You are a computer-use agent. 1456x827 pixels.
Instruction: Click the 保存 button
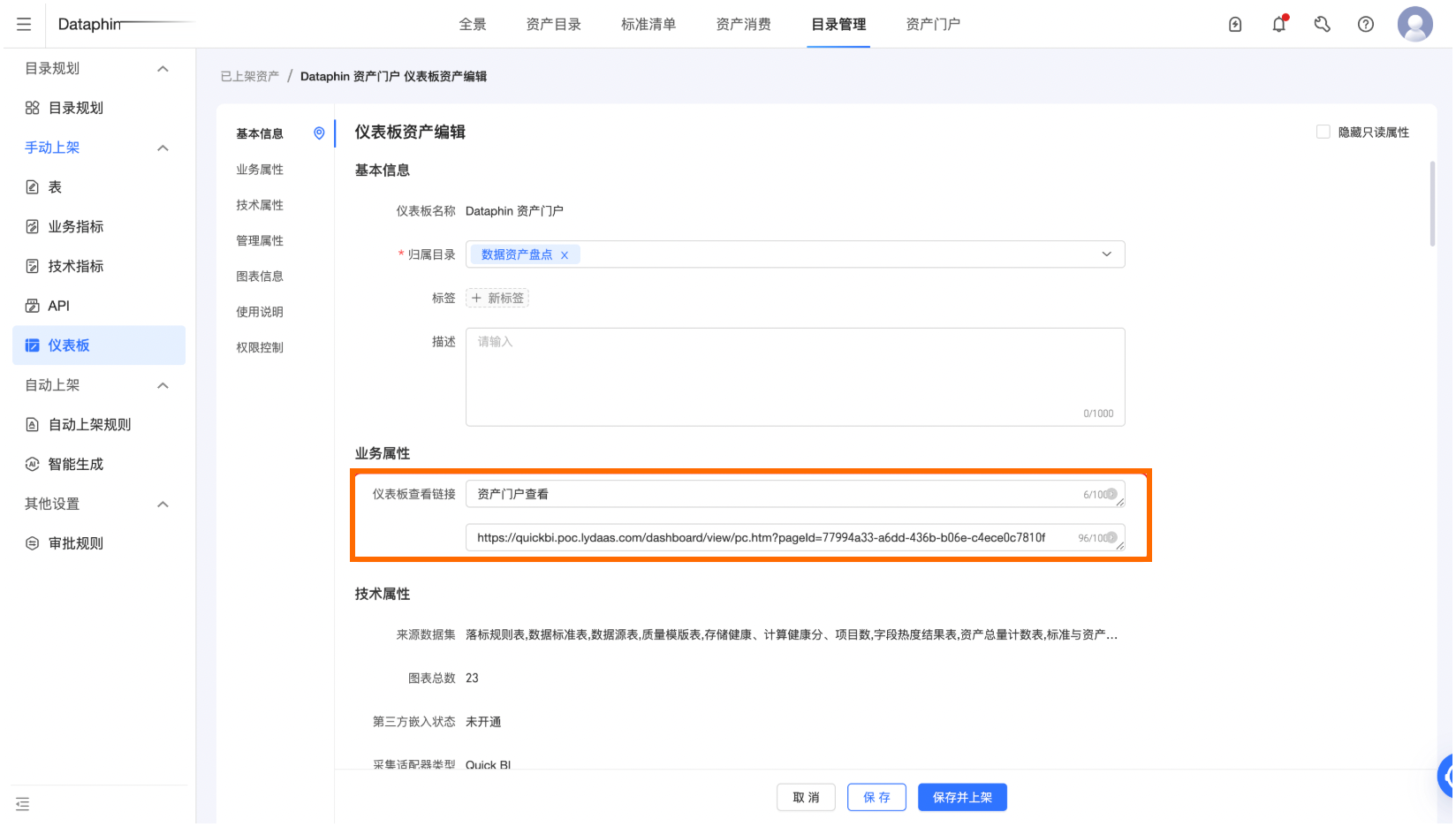coord(877,798)
